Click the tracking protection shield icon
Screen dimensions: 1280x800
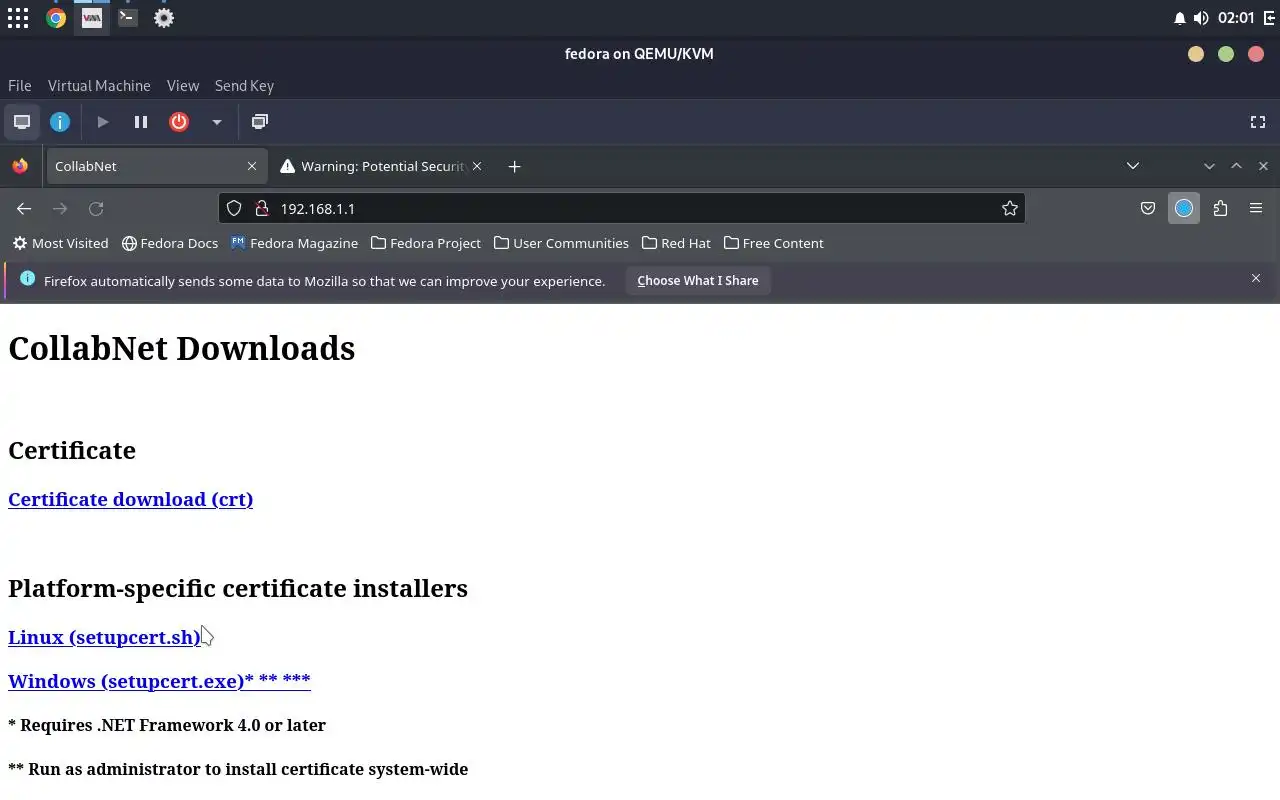pos(234,208)
